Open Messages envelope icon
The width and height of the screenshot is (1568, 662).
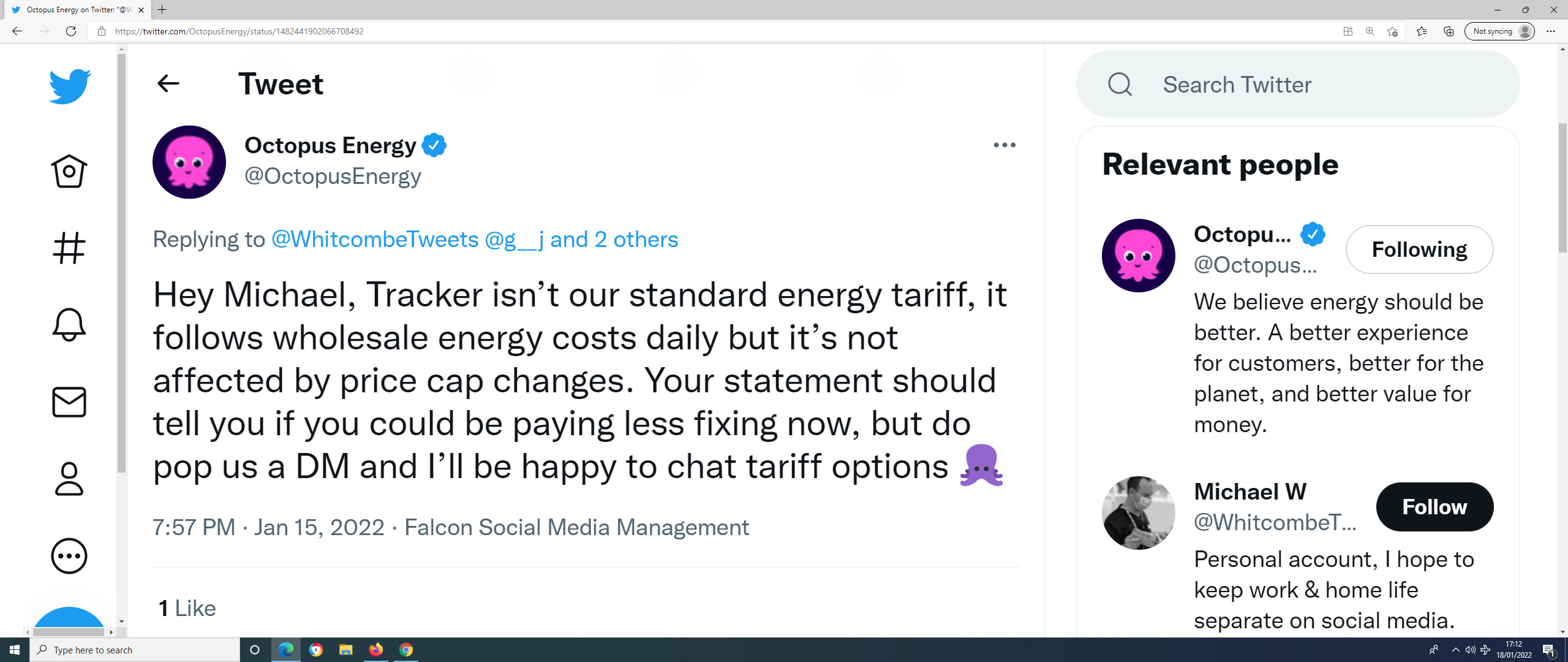(69, 402)
